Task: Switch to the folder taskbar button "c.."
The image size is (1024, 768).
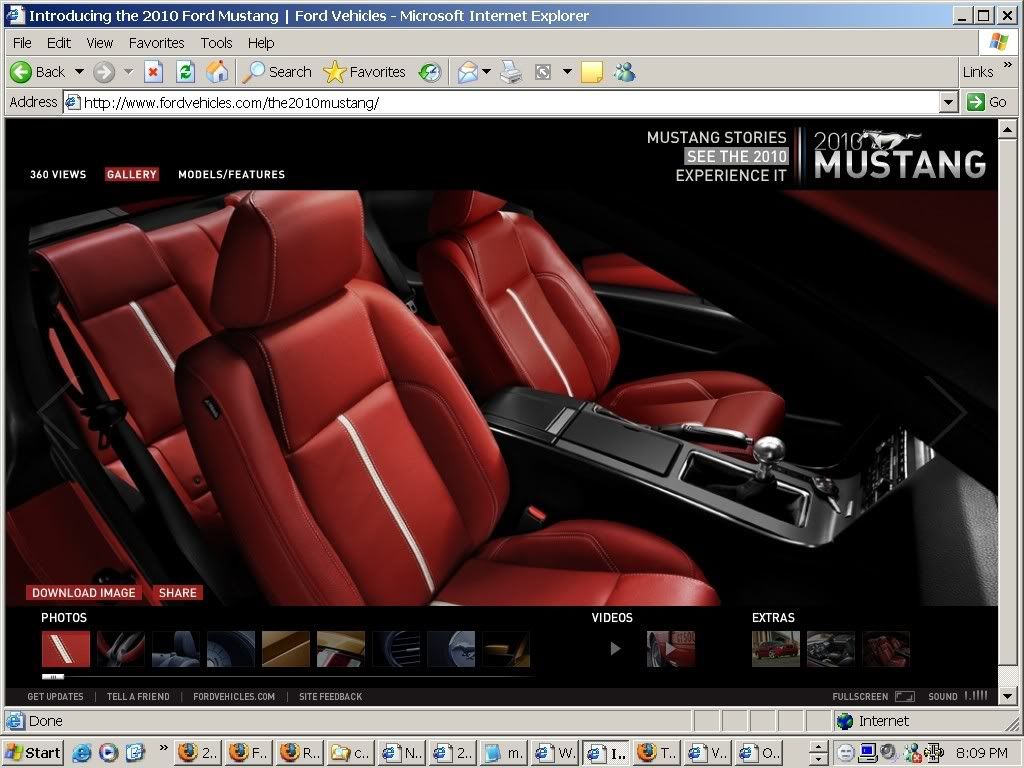Action: (350, 752)
